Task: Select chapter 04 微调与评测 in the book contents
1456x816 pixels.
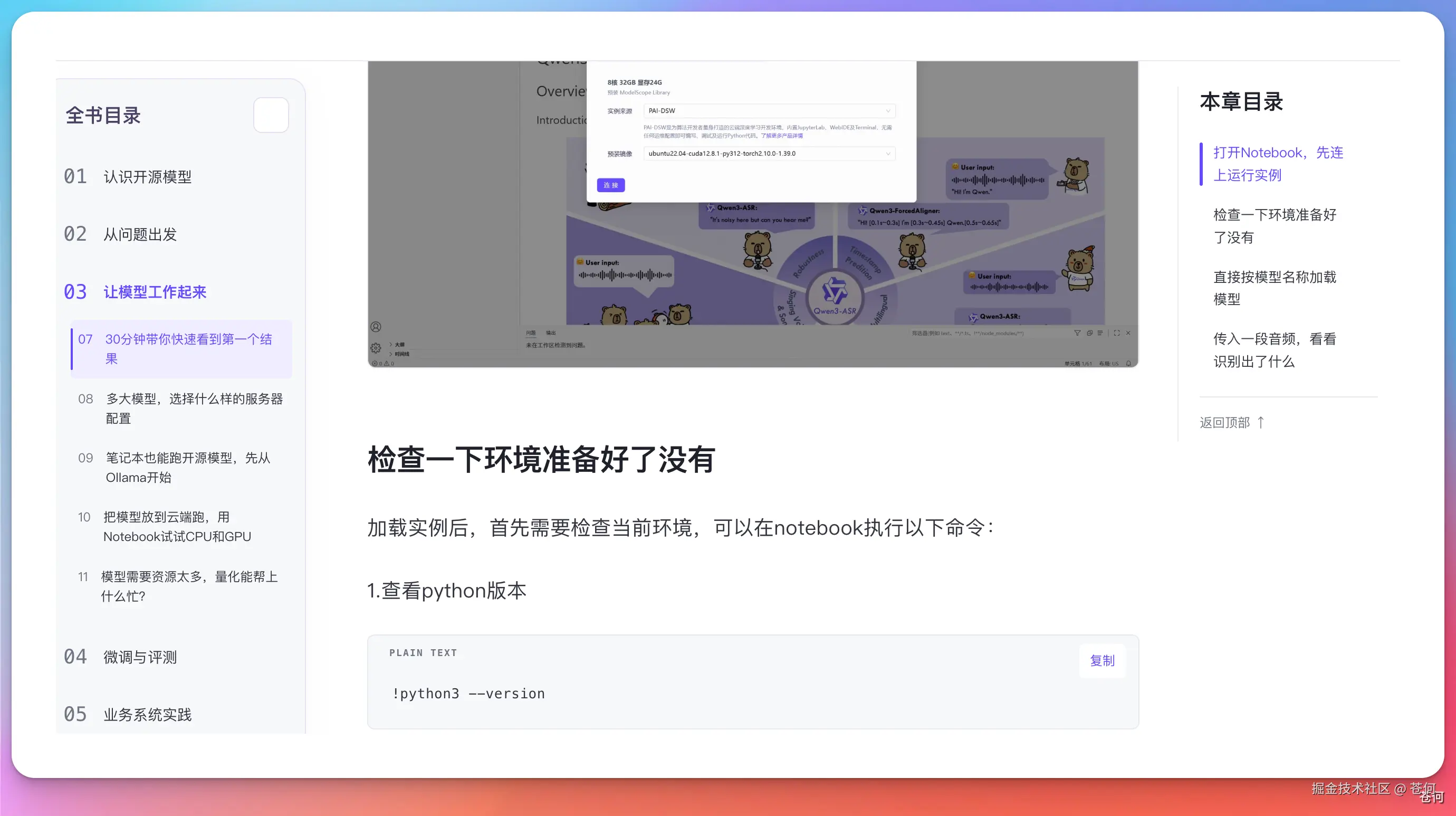Action: tap(120, 657)
